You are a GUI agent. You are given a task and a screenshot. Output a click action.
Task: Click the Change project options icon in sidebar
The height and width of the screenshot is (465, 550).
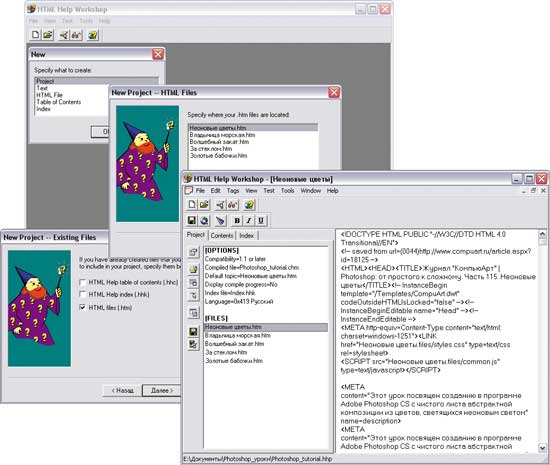(x=193, y=252)
